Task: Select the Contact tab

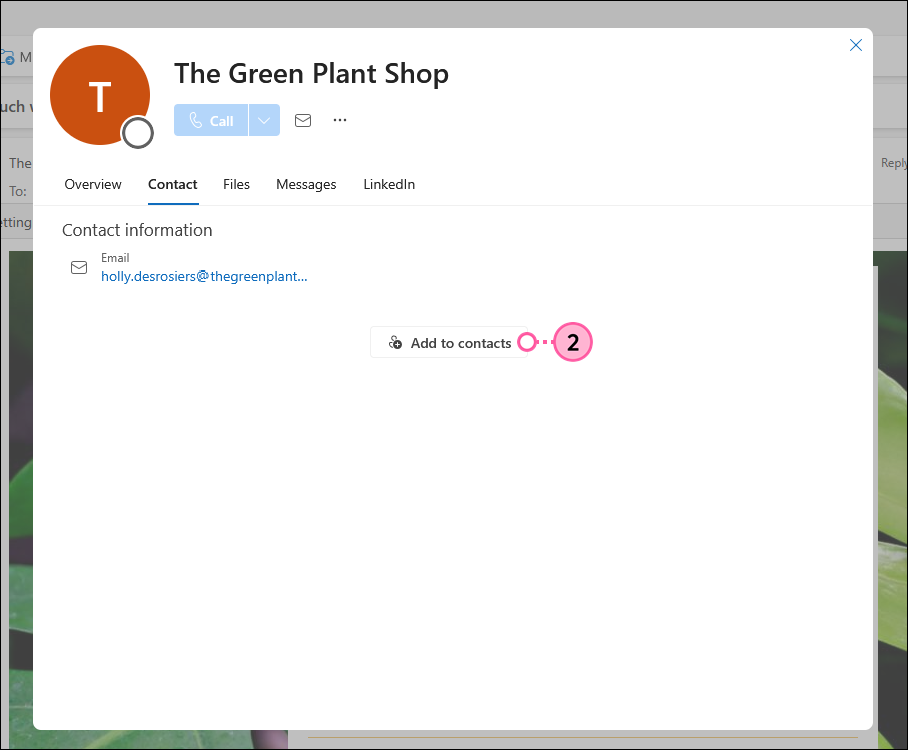Action: [172, 184]
